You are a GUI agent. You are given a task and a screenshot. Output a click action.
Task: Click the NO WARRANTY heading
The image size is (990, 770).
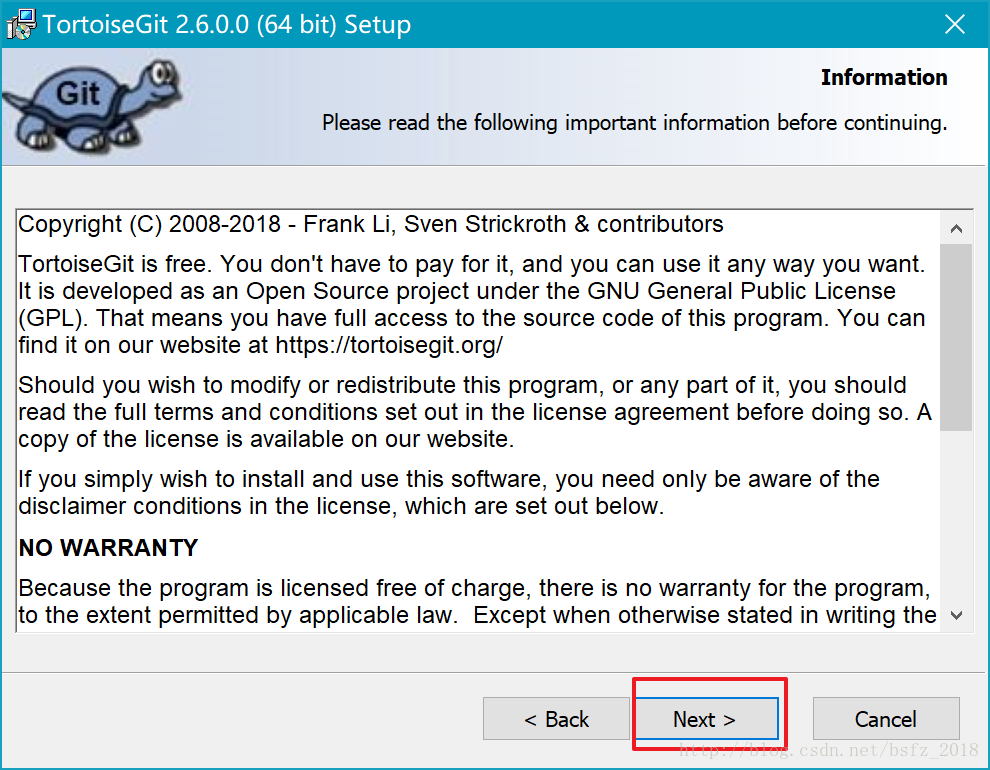point(108,547)
